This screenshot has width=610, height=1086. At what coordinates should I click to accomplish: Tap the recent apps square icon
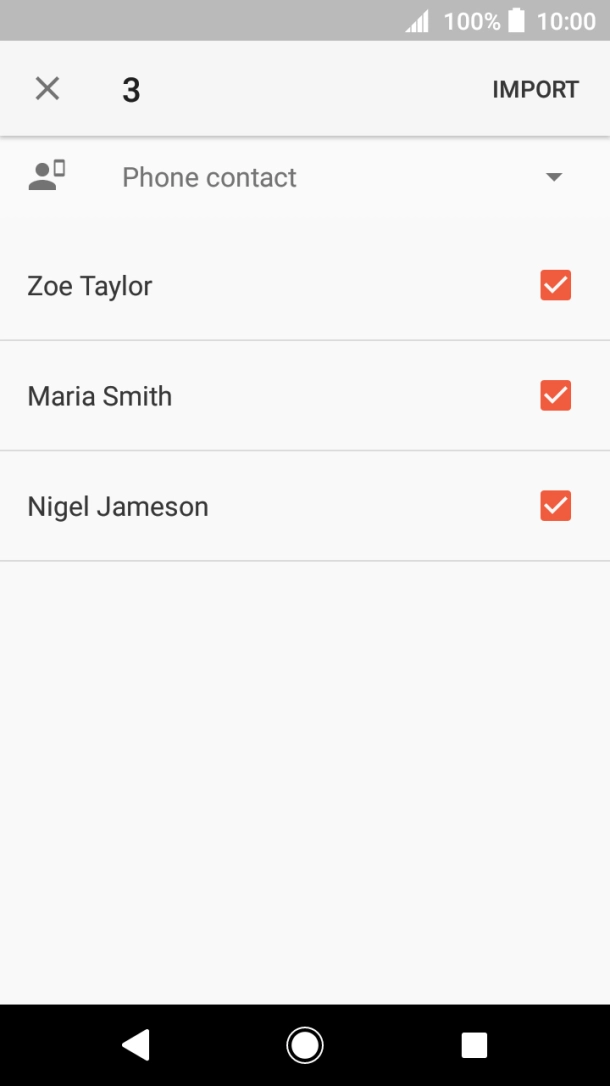point(474,1045)
